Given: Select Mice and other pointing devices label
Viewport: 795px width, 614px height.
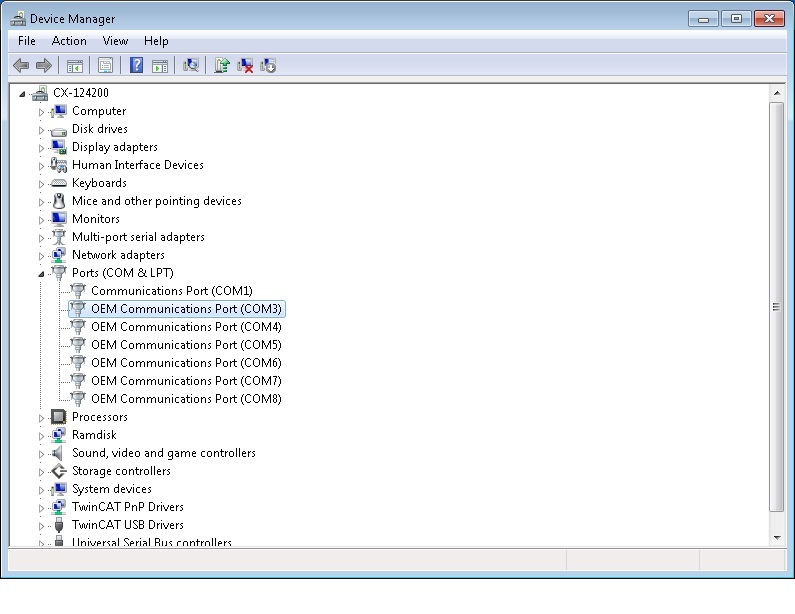Looking at the screenshot, I should 157,201.
